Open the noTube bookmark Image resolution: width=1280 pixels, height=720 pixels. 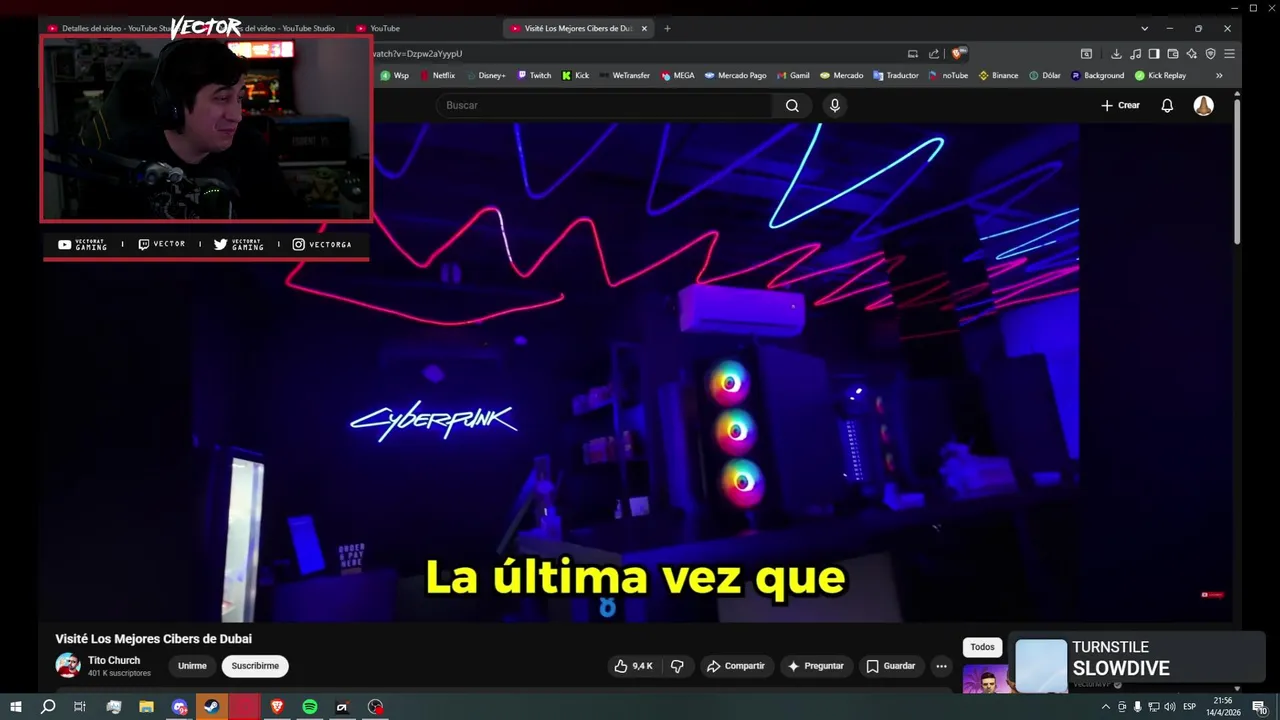(948, 75)
